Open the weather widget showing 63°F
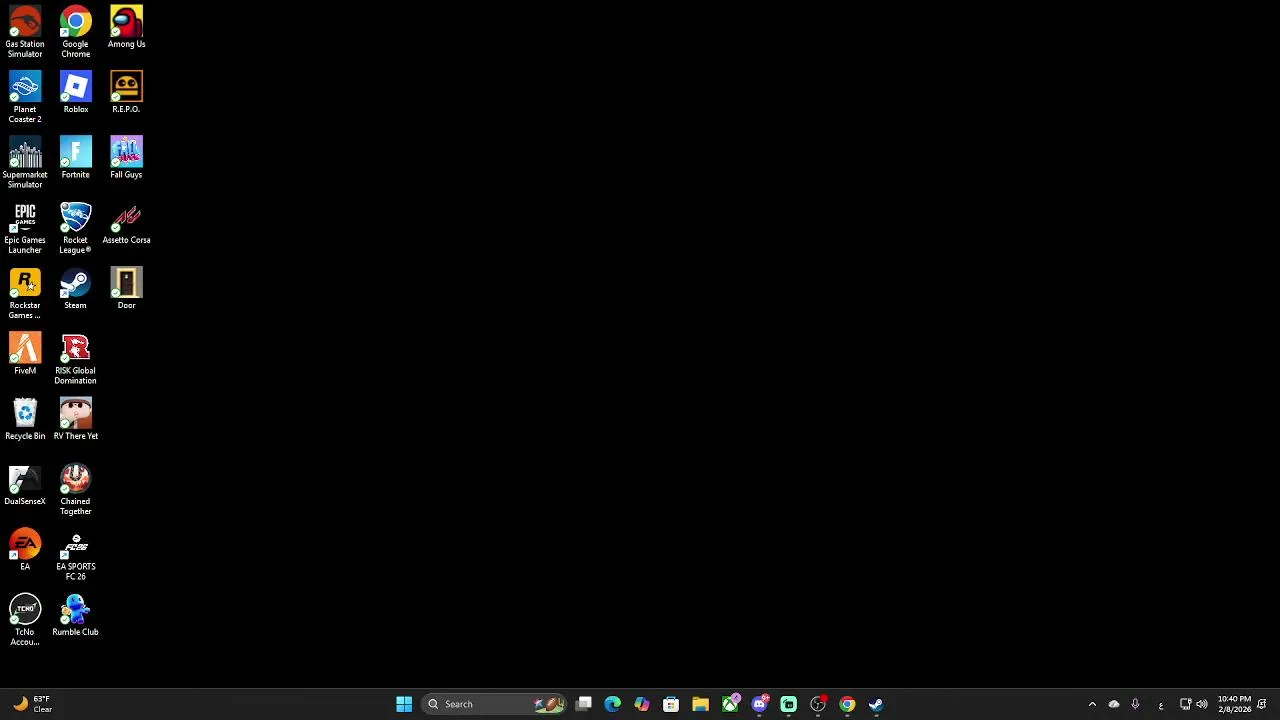Screen dimensions: 1280x720 click(x=32, y=704)
